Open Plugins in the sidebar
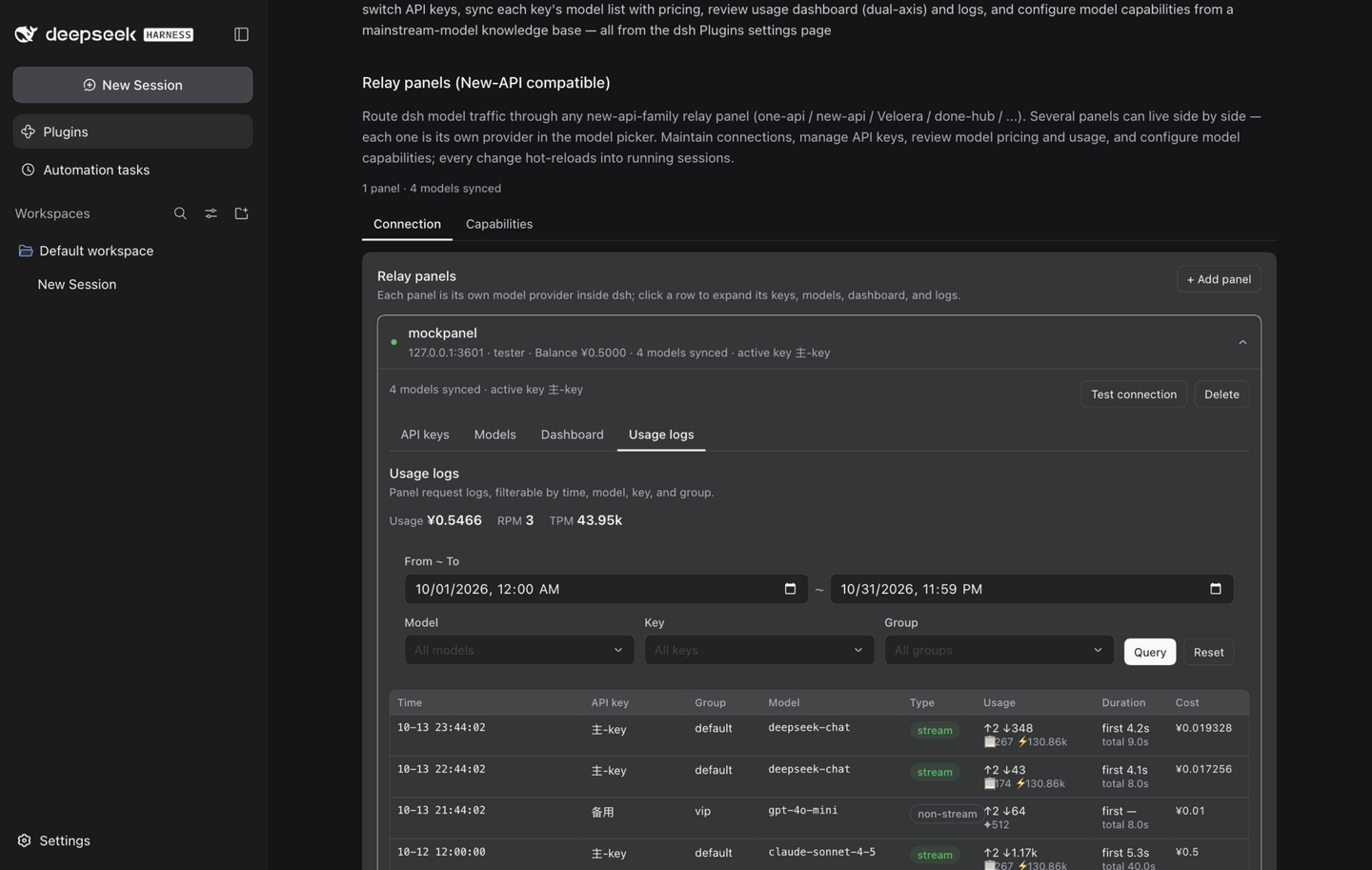 [132, 132]
